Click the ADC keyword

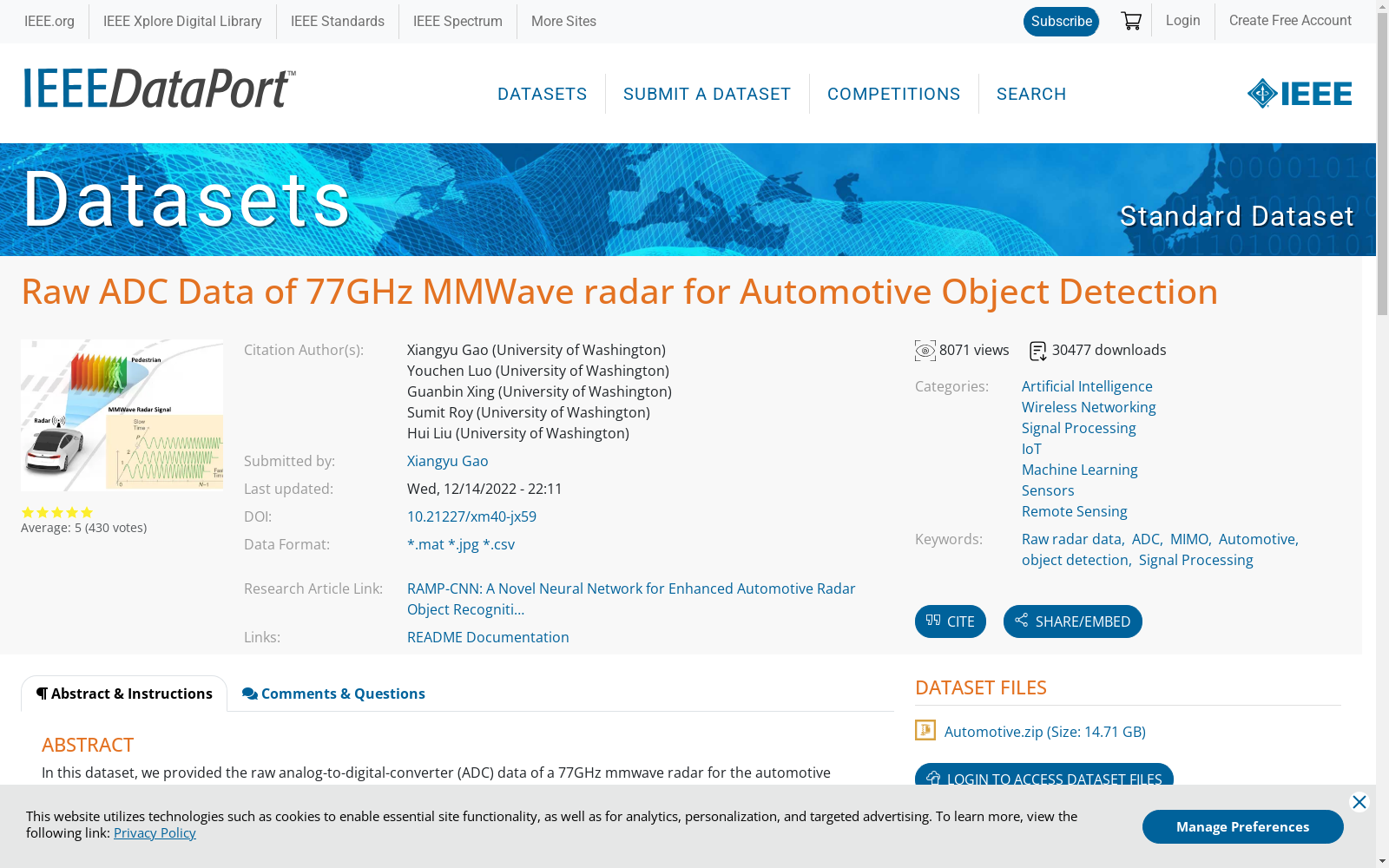point(1146,539)
